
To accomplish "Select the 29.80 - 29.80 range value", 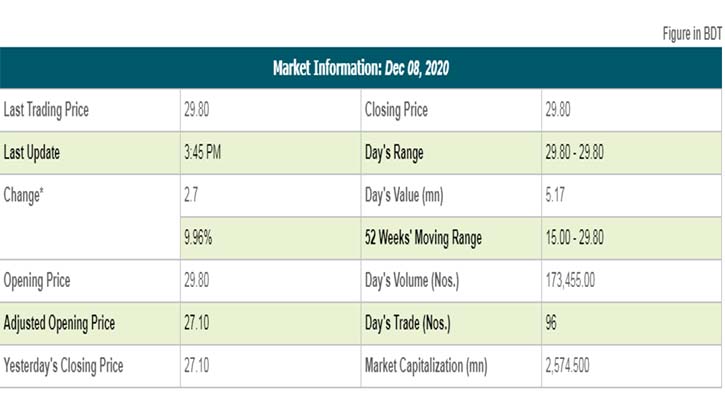I will pos(574,153).
